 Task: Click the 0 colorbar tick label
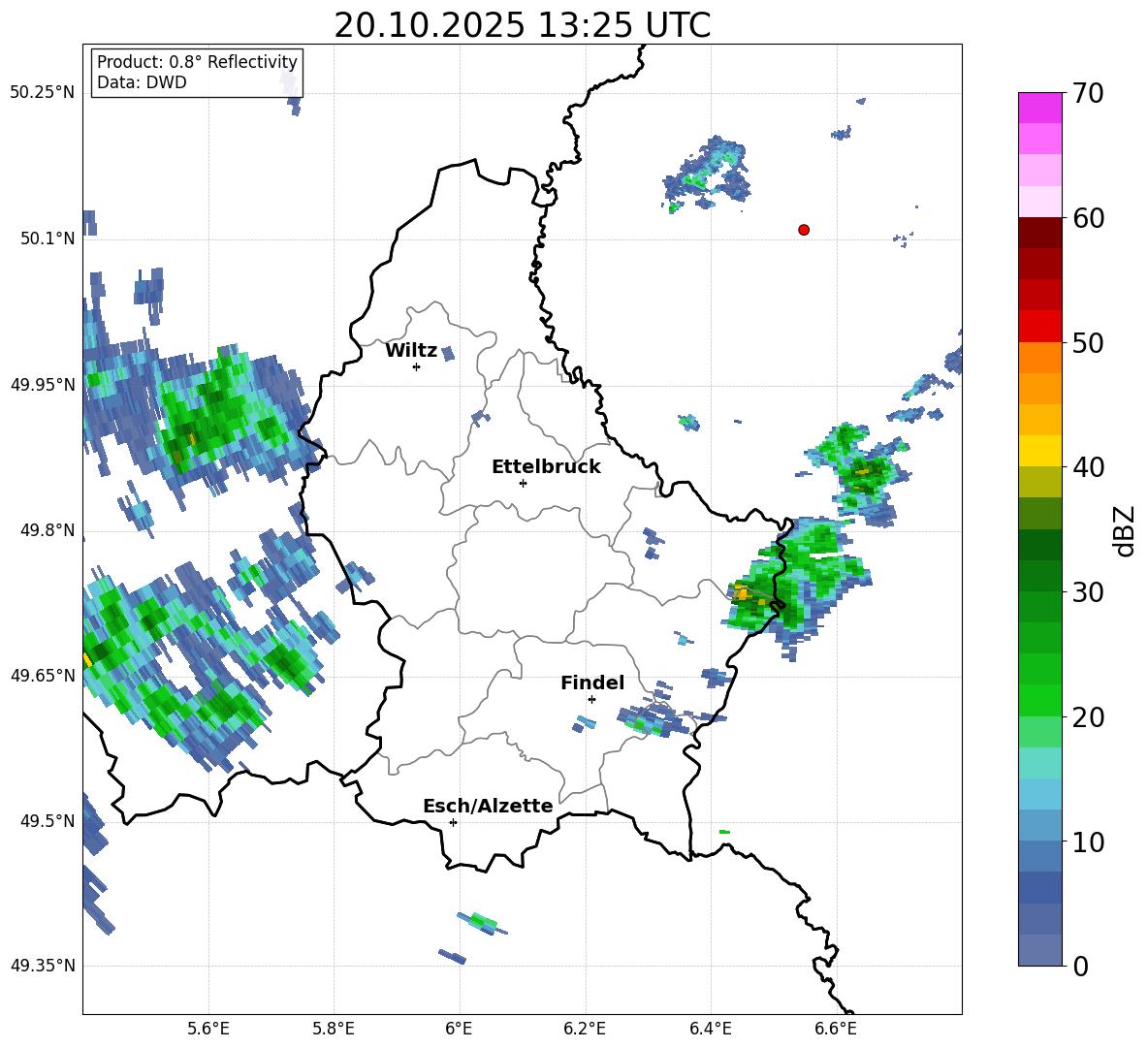click(x=1080, y=966)
